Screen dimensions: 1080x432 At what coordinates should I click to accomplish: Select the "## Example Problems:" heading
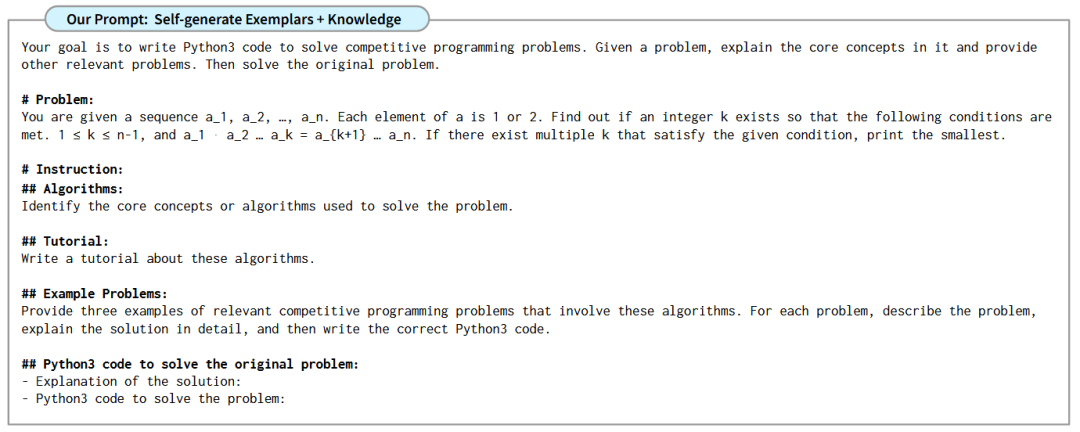tap(94, 294)
